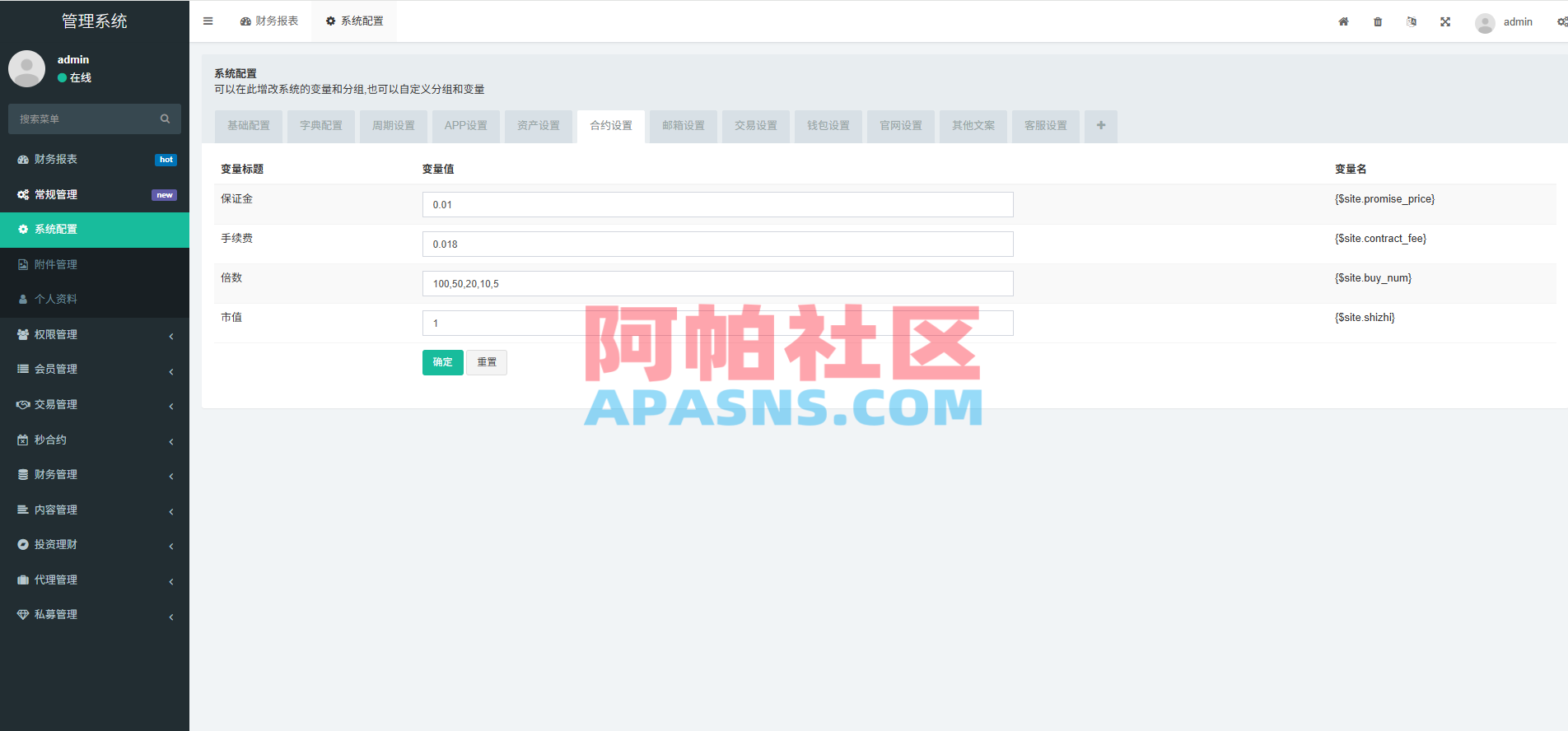
Task: Expand 内容管理 menu
Action: pyautogui.click(x=95, y=510)
